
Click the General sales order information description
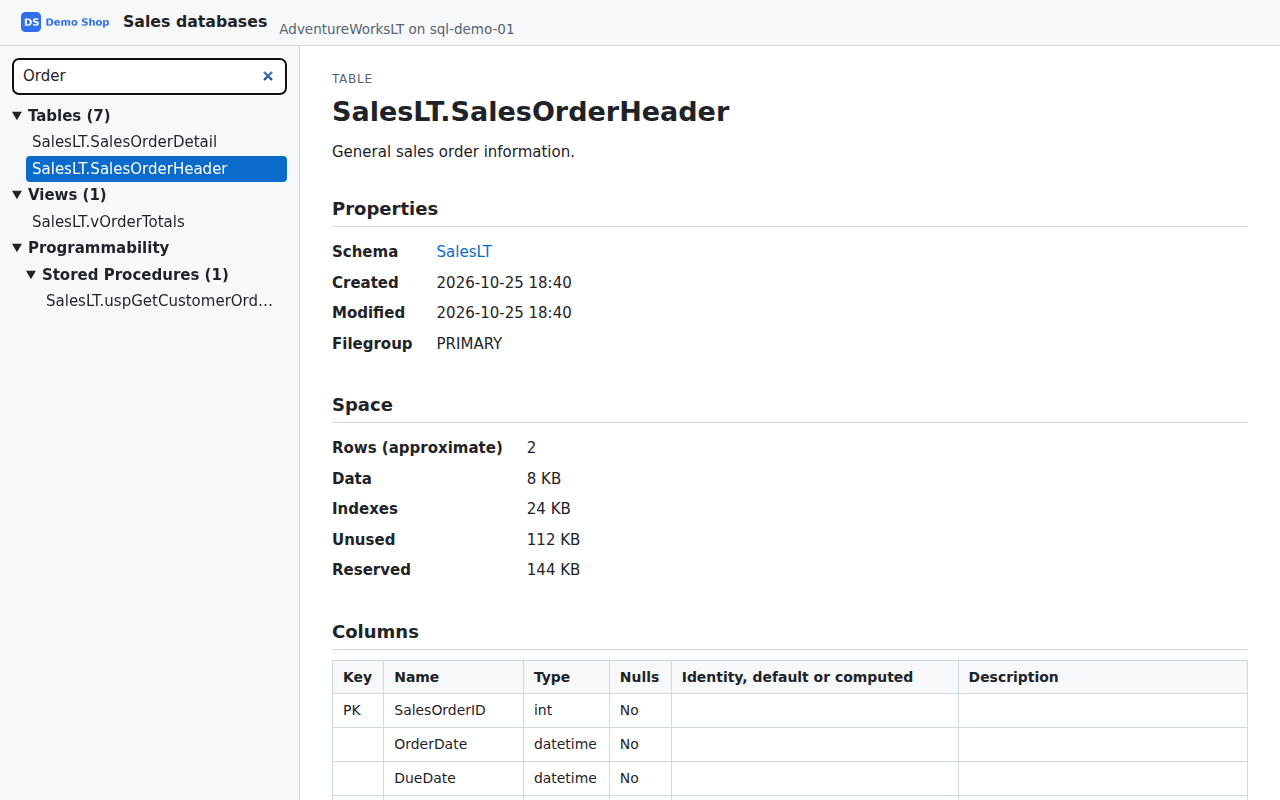[x=453, y=152]
